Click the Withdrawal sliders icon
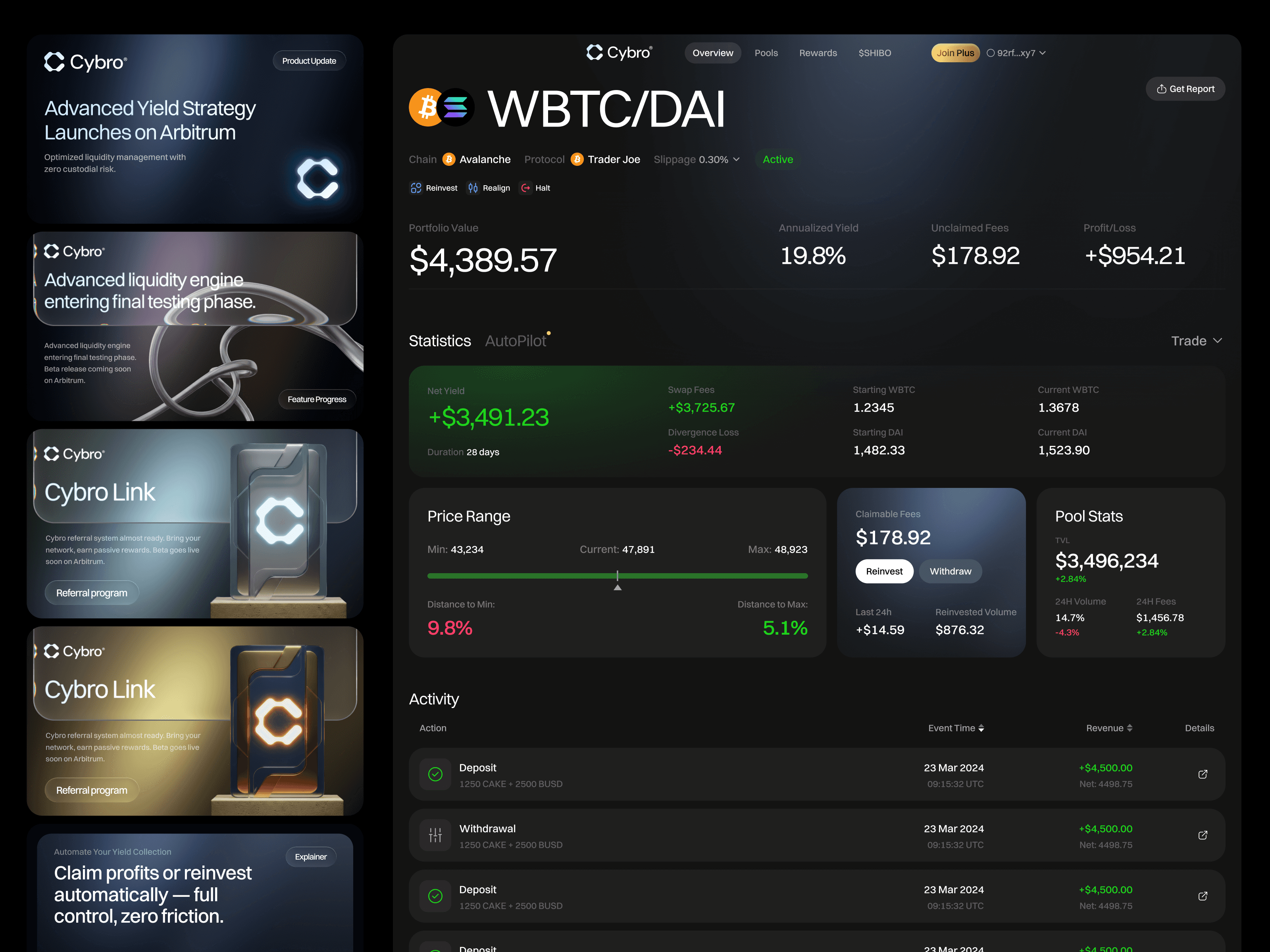Viewport: 1270px width, 952px height. point(435,835)
